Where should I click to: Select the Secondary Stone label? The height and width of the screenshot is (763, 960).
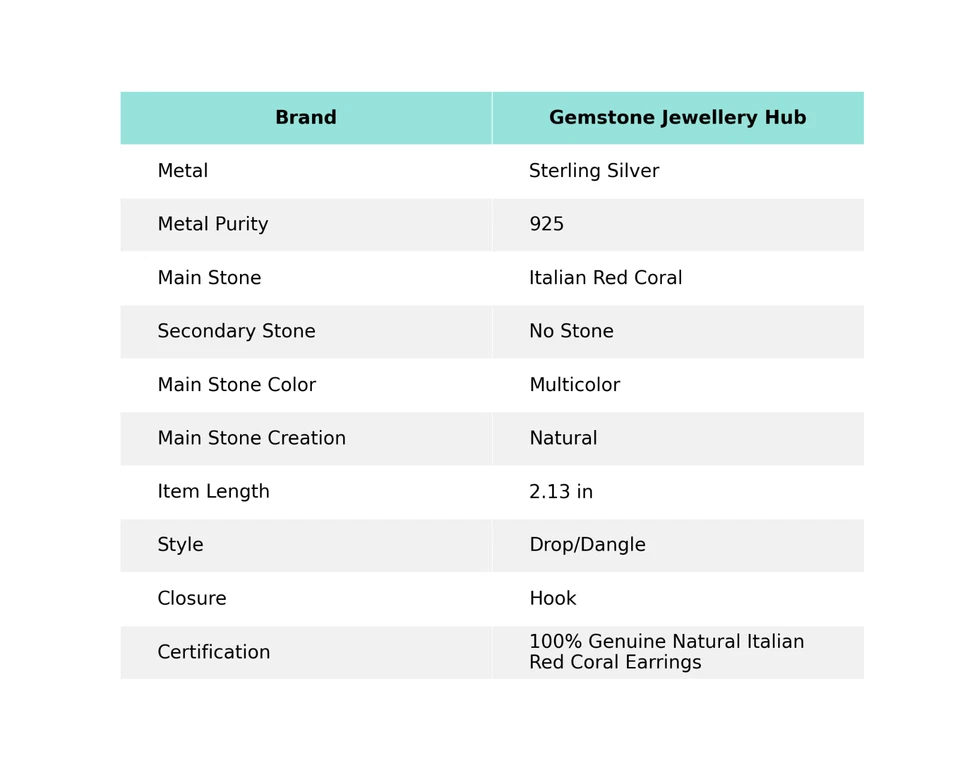[x=236, y=332]
